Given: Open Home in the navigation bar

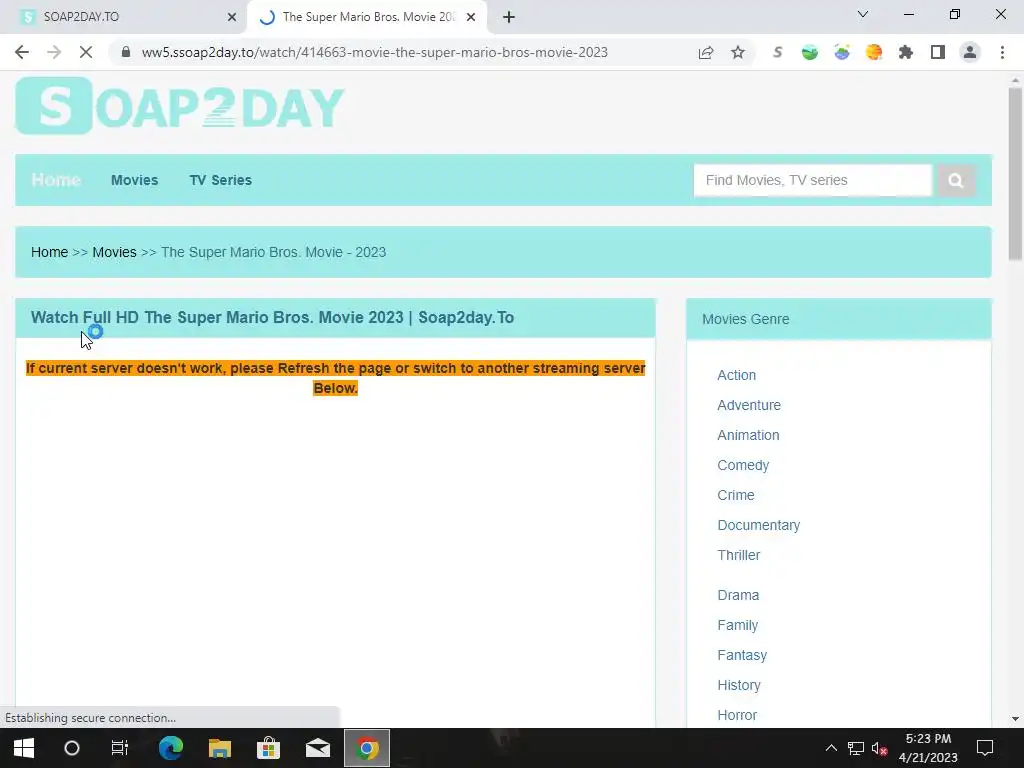Looking at the screenshot, I should (56, 180).
